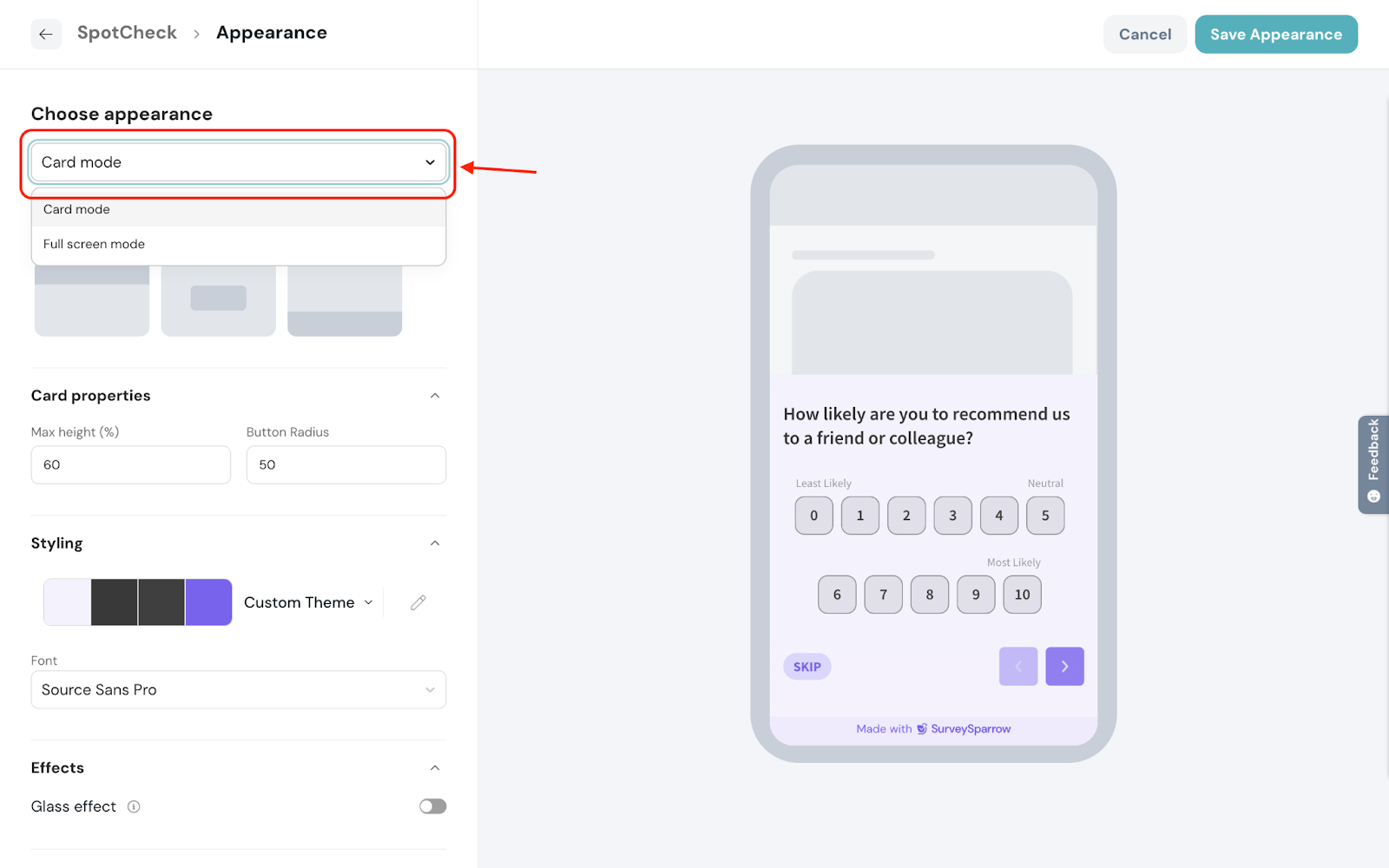This screenshot has width=1389, height=868.
Task: Click the Glass effect info icon
Action: pyautogui.click(x=134, y=806)
